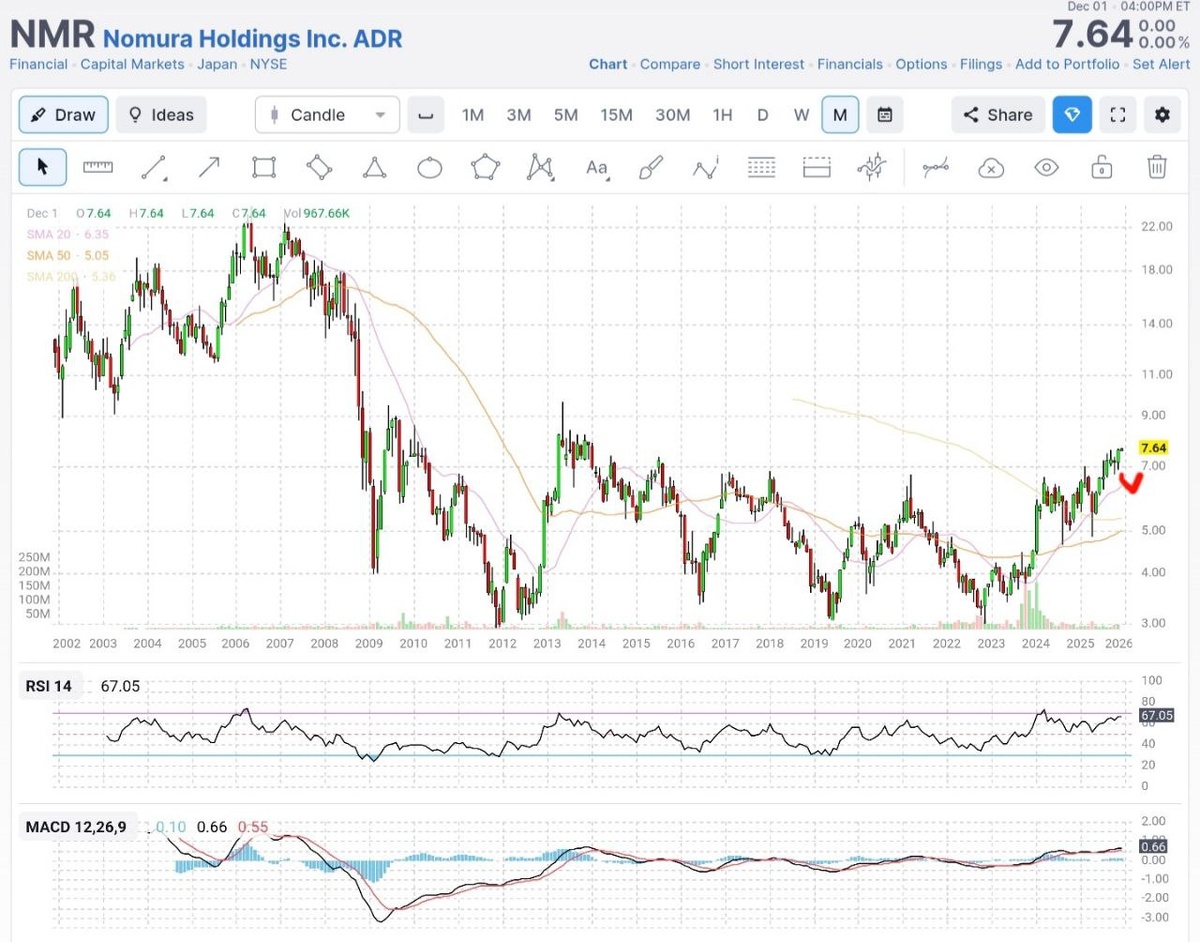Open the Capital Markets industry link
Screen dimensions: 1200x942
[132, 64]
